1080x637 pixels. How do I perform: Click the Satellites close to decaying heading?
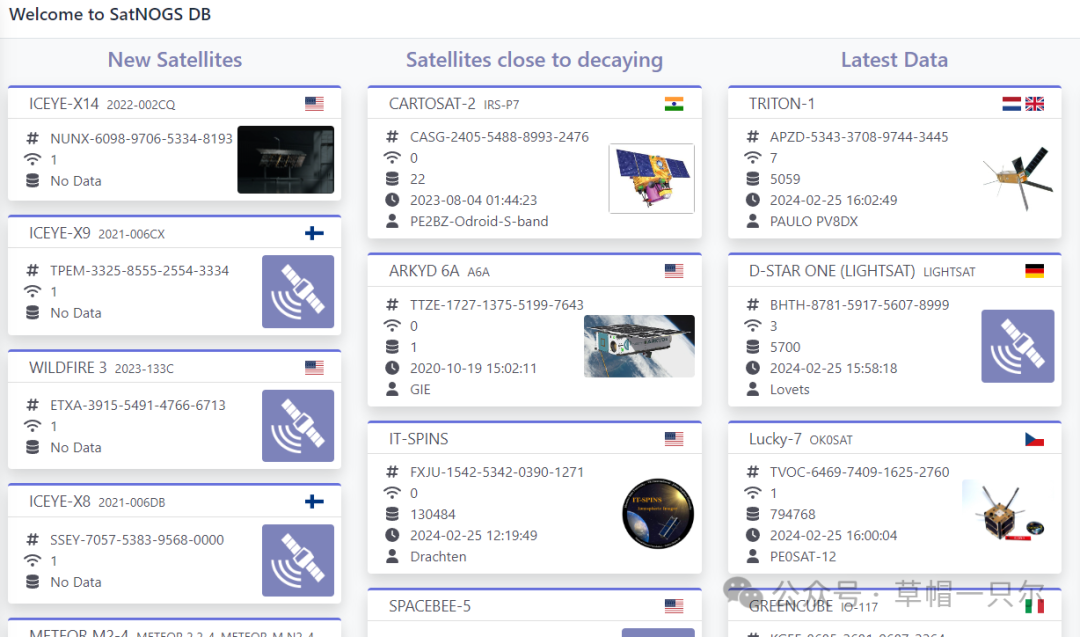click(534, 61)
